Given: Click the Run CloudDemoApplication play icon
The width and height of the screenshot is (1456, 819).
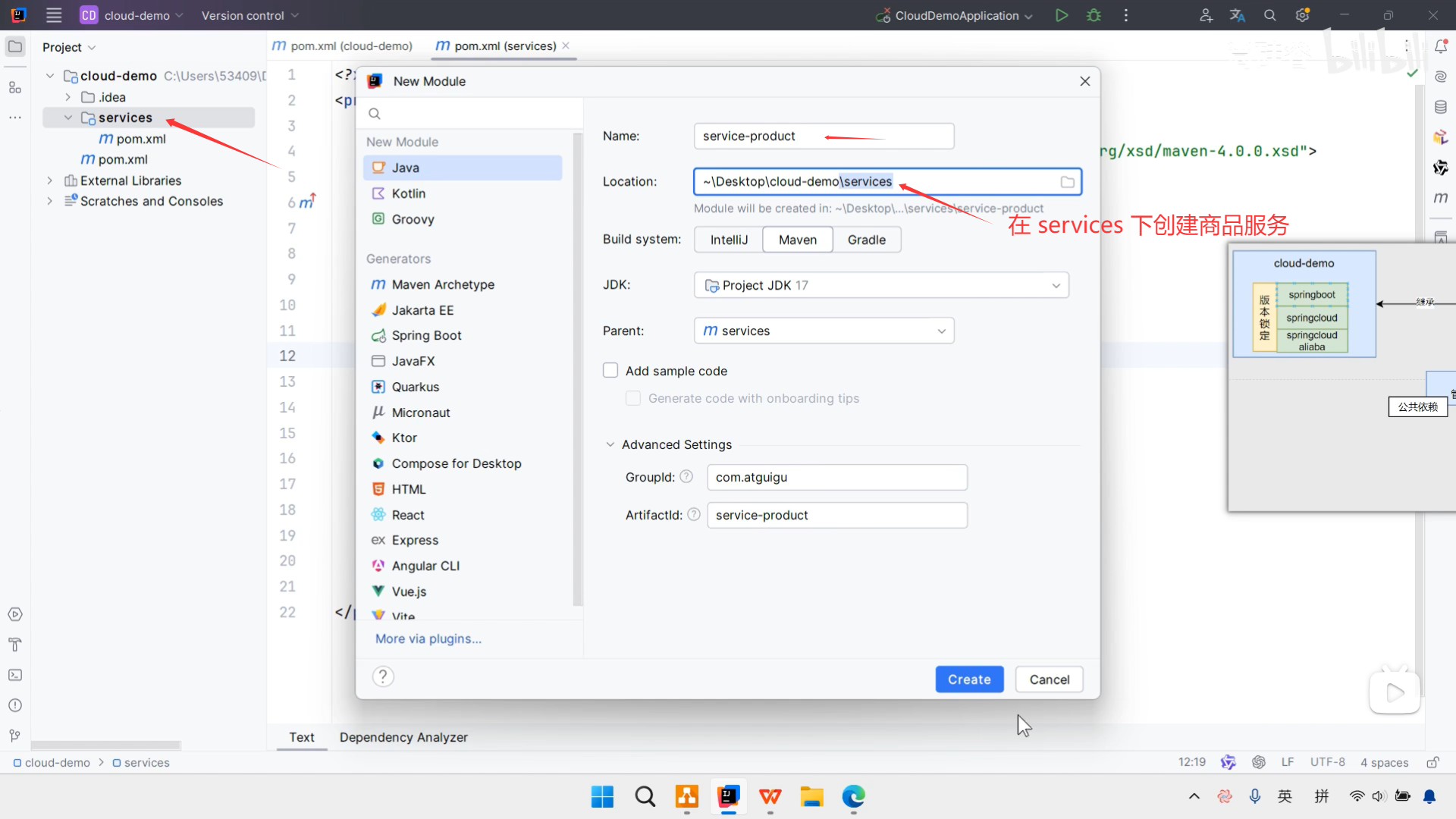Looking at the screenshot, I should [x=1062, y=15].
